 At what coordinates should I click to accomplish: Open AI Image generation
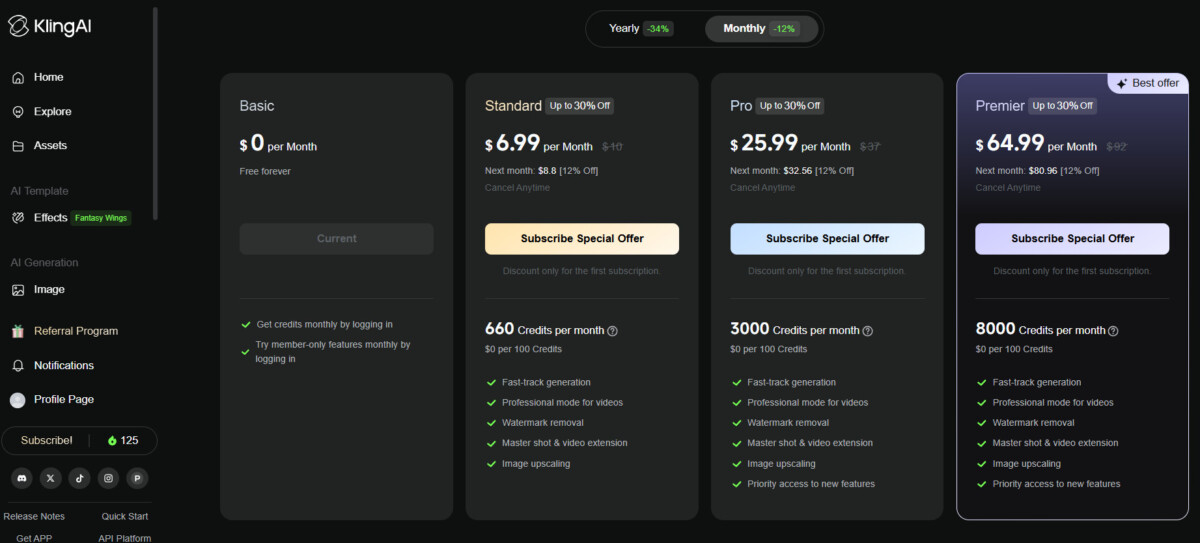(49, 289)
